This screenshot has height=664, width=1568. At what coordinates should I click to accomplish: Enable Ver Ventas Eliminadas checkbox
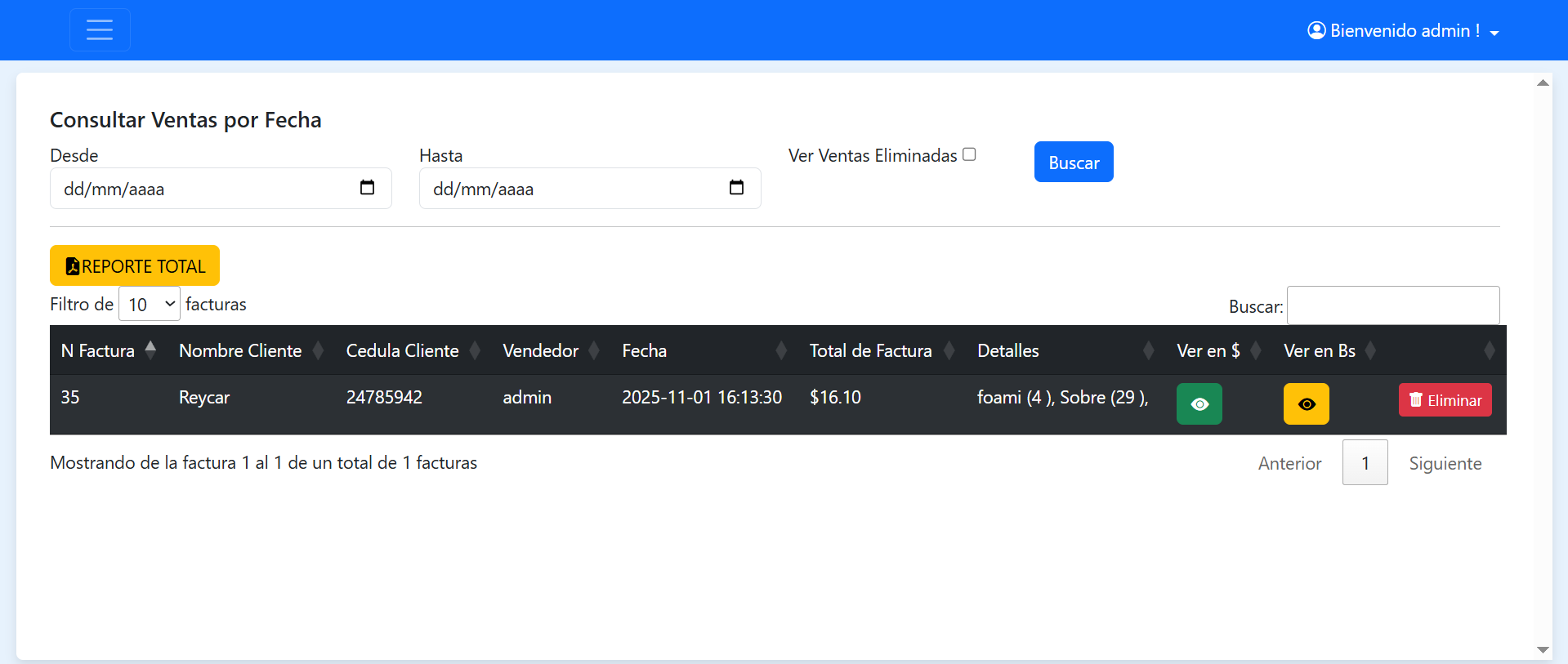(969, 154)
